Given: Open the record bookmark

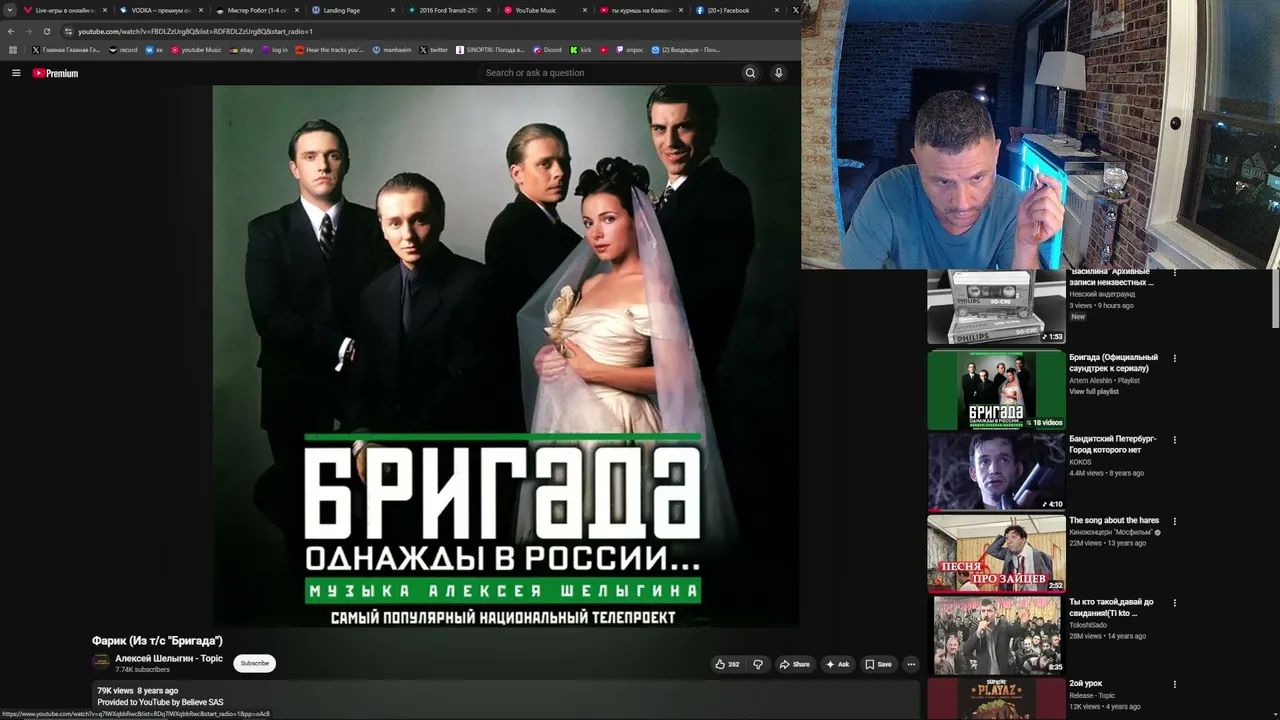Looking at the screenshot, I should [123, 49].
